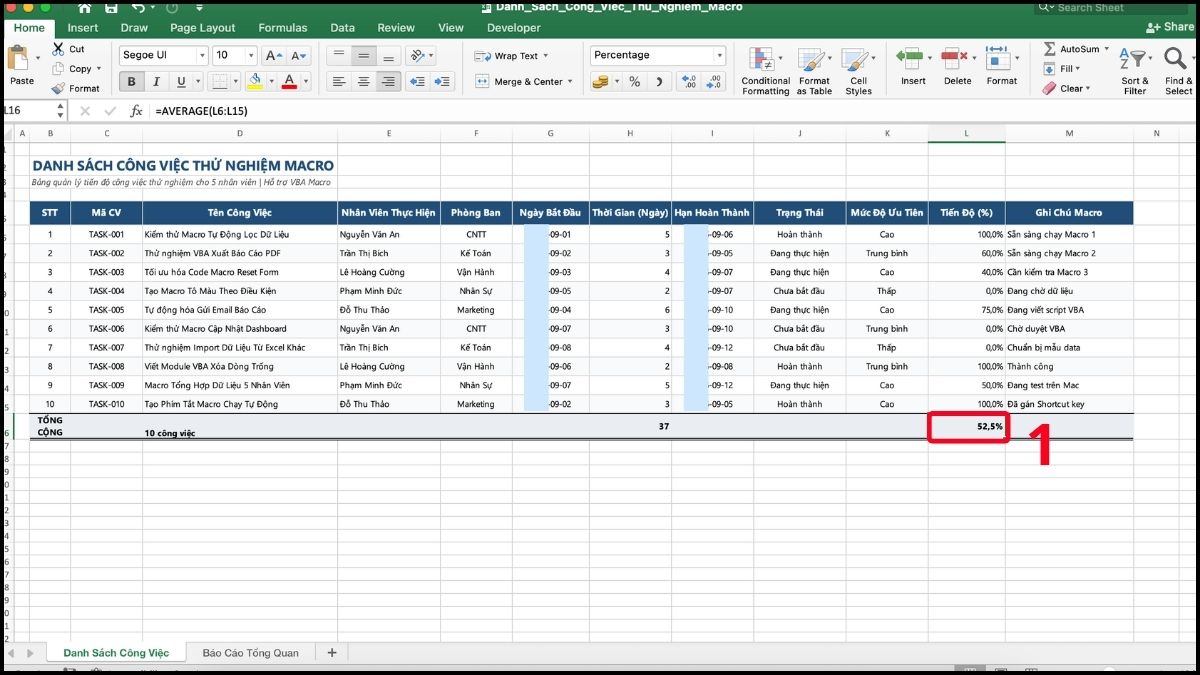Switch to Báo Cáo Tổng Quan sheet

tap(250, 653)
